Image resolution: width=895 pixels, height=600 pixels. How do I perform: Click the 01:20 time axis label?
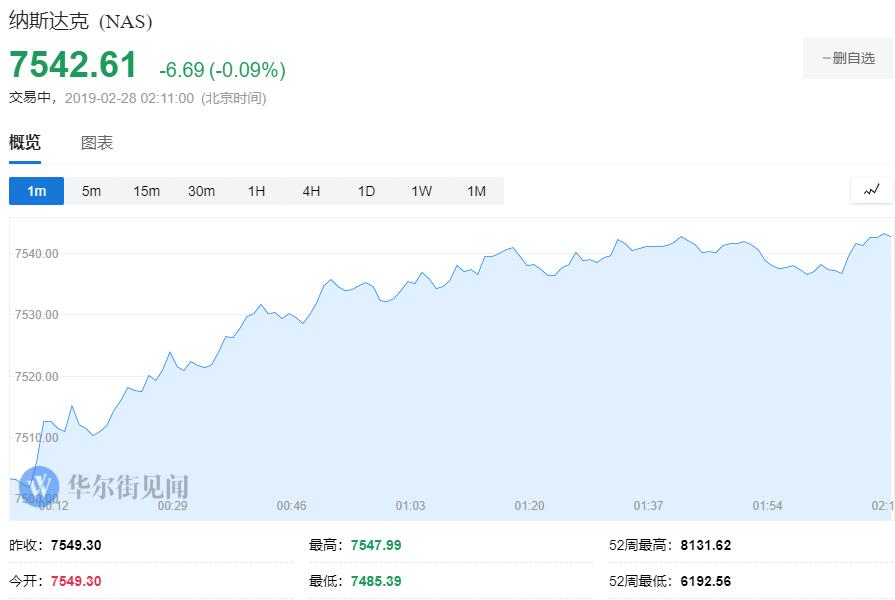pyautogui.click(x=529, y=506)
